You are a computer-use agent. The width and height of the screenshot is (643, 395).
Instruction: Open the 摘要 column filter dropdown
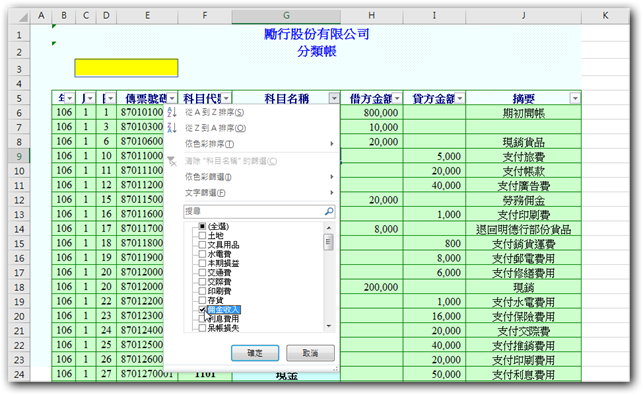pyautogui.click(x=575, y=98)
